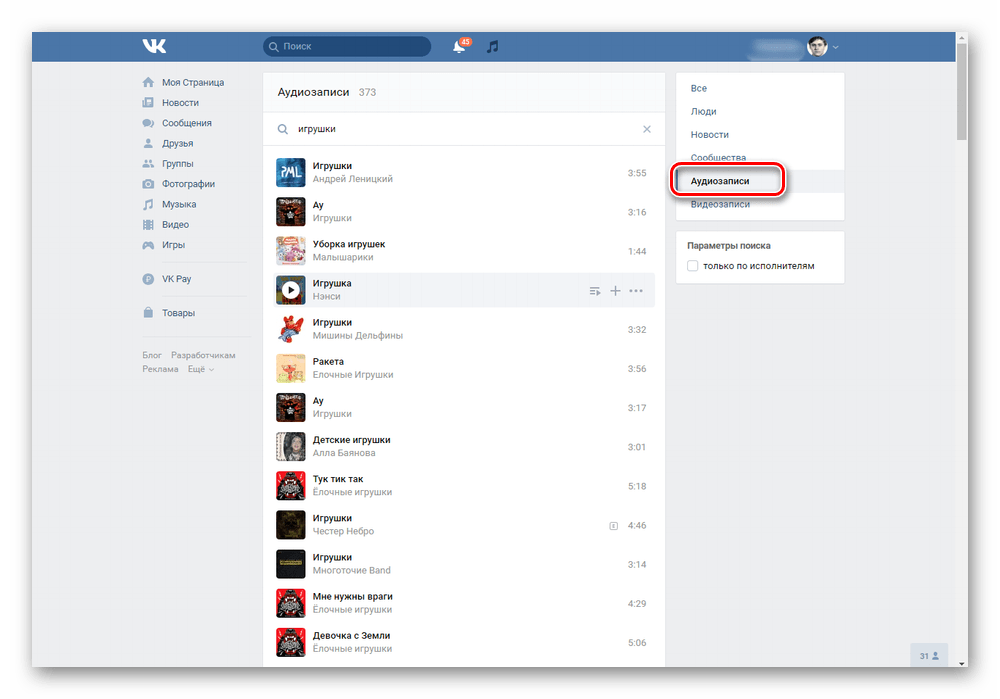Image resolution: width=1000 pixels, height=699 pixels.
Task: Open three-dots menu on Игрушка track
Action: [636, 291]
